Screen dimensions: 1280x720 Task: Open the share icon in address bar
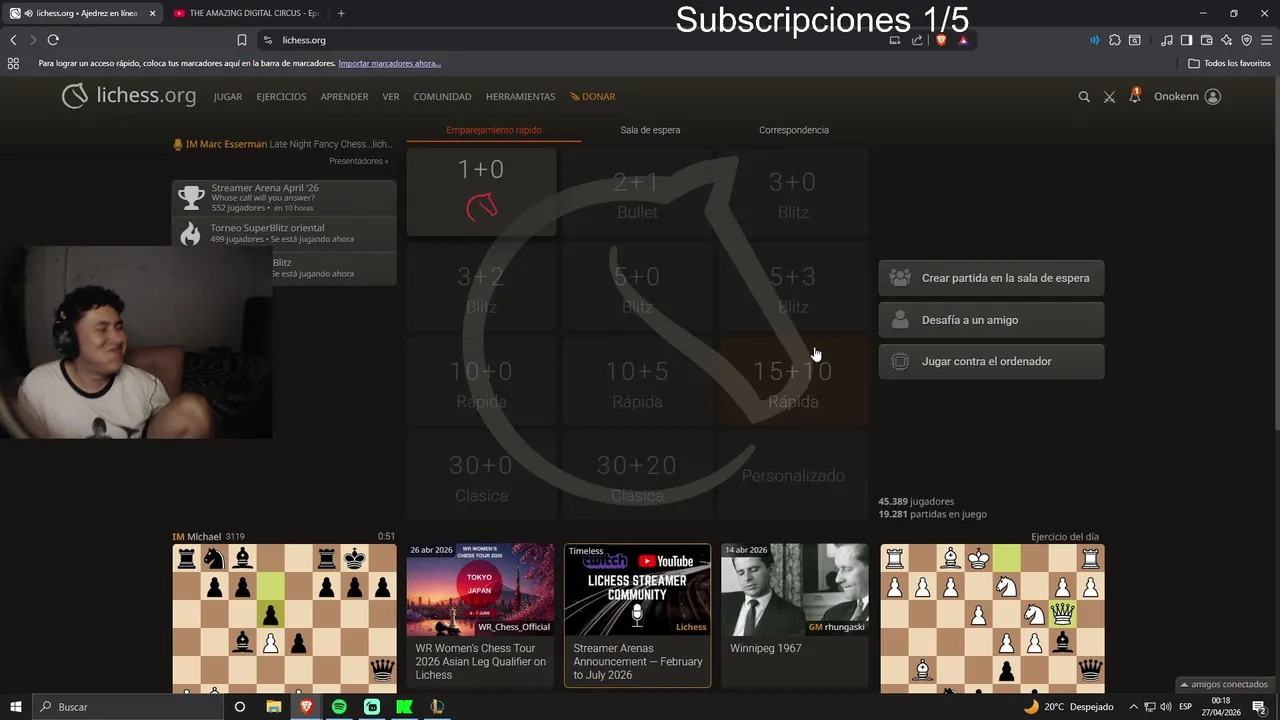coord(917,40)
